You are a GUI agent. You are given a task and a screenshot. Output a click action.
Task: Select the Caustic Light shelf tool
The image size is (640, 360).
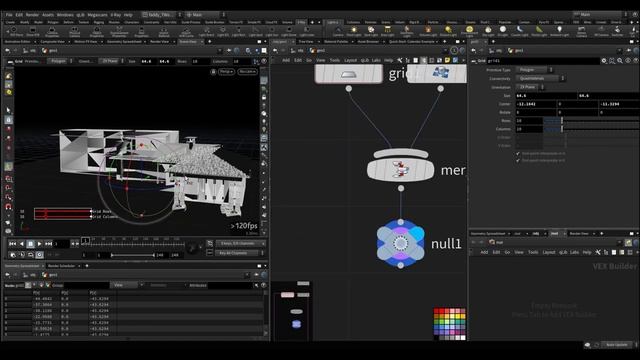pos(519,31)
